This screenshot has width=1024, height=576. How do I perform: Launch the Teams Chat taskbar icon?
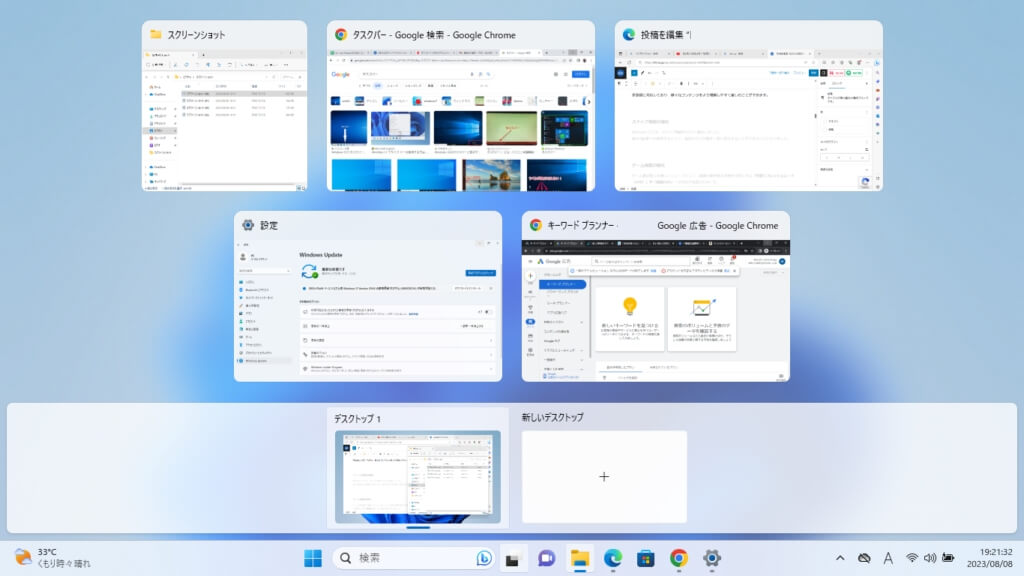coord(547,558)
